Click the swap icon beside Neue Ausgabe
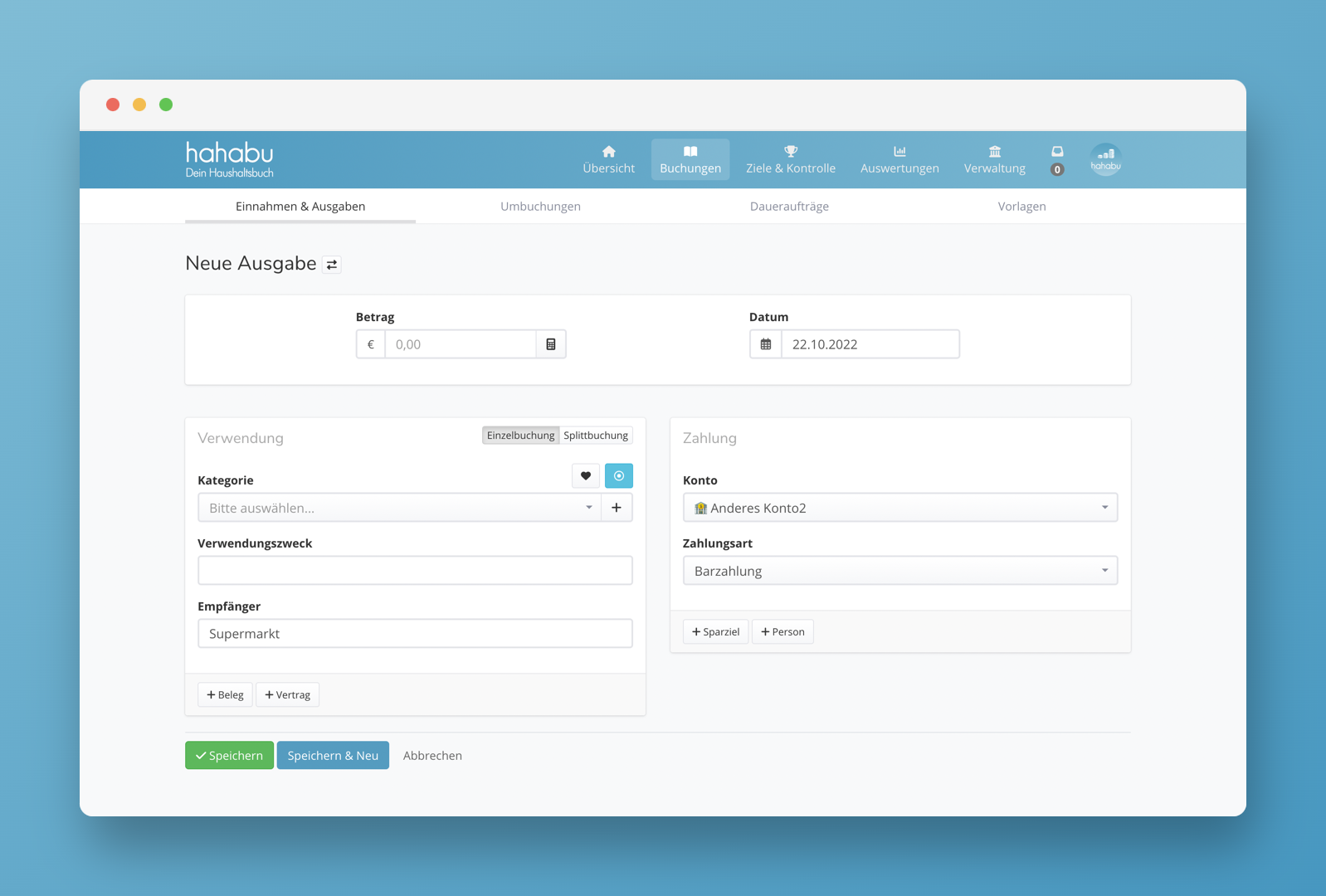 [x=332, y=265]
